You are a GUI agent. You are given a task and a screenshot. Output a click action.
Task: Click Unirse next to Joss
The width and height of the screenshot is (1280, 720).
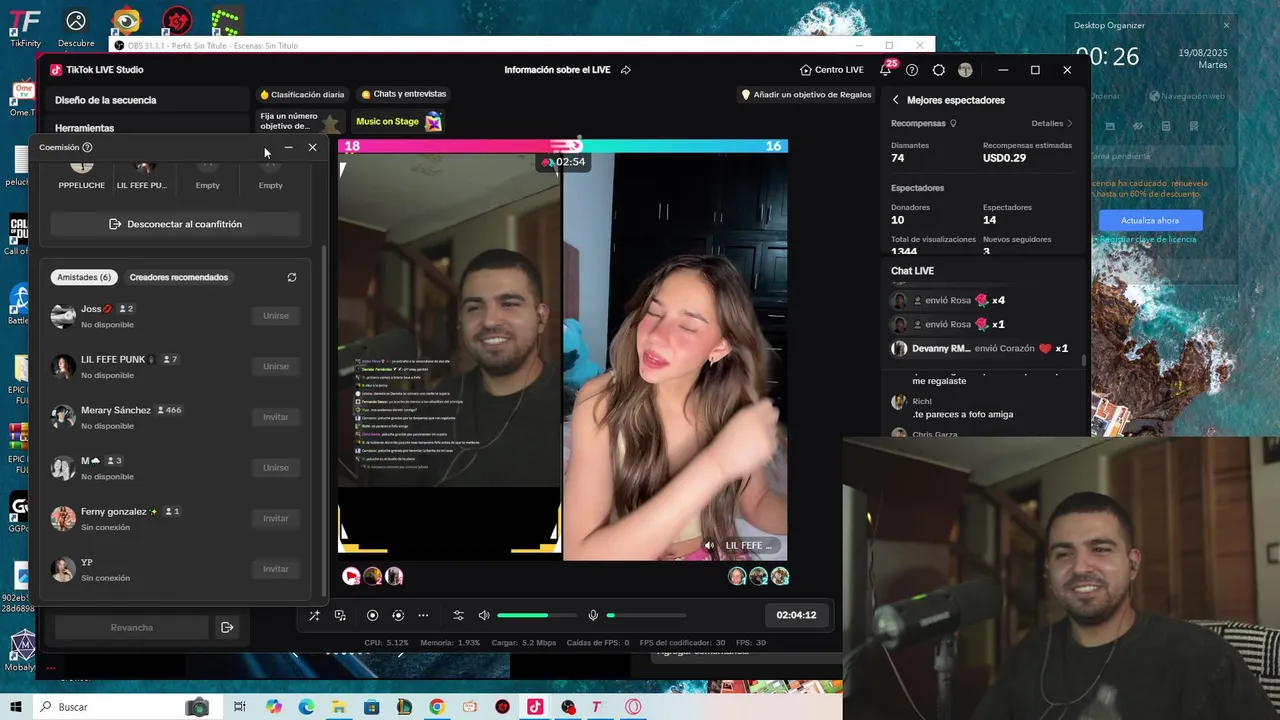[276, 316]
